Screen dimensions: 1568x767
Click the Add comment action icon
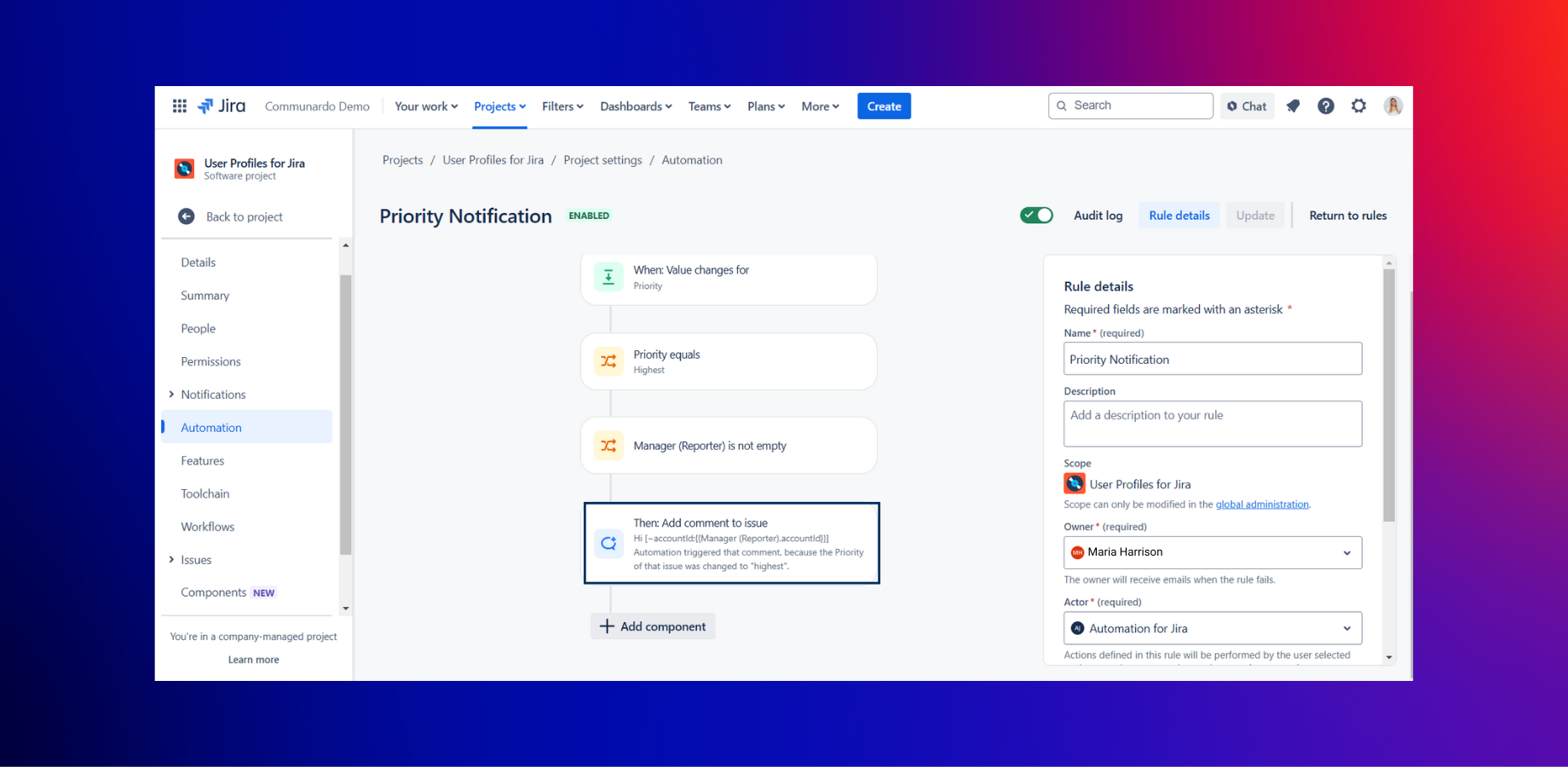click(x=608, y=543)
